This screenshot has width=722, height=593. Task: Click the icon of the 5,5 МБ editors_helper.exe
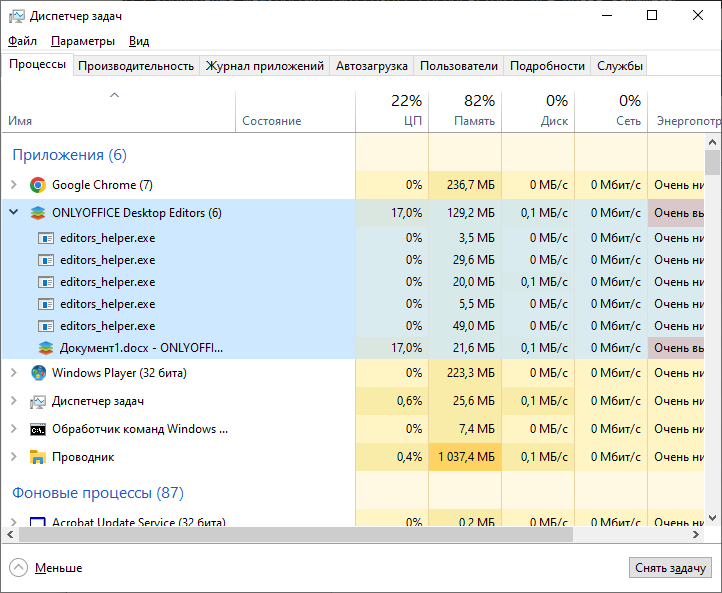point(46,304)
